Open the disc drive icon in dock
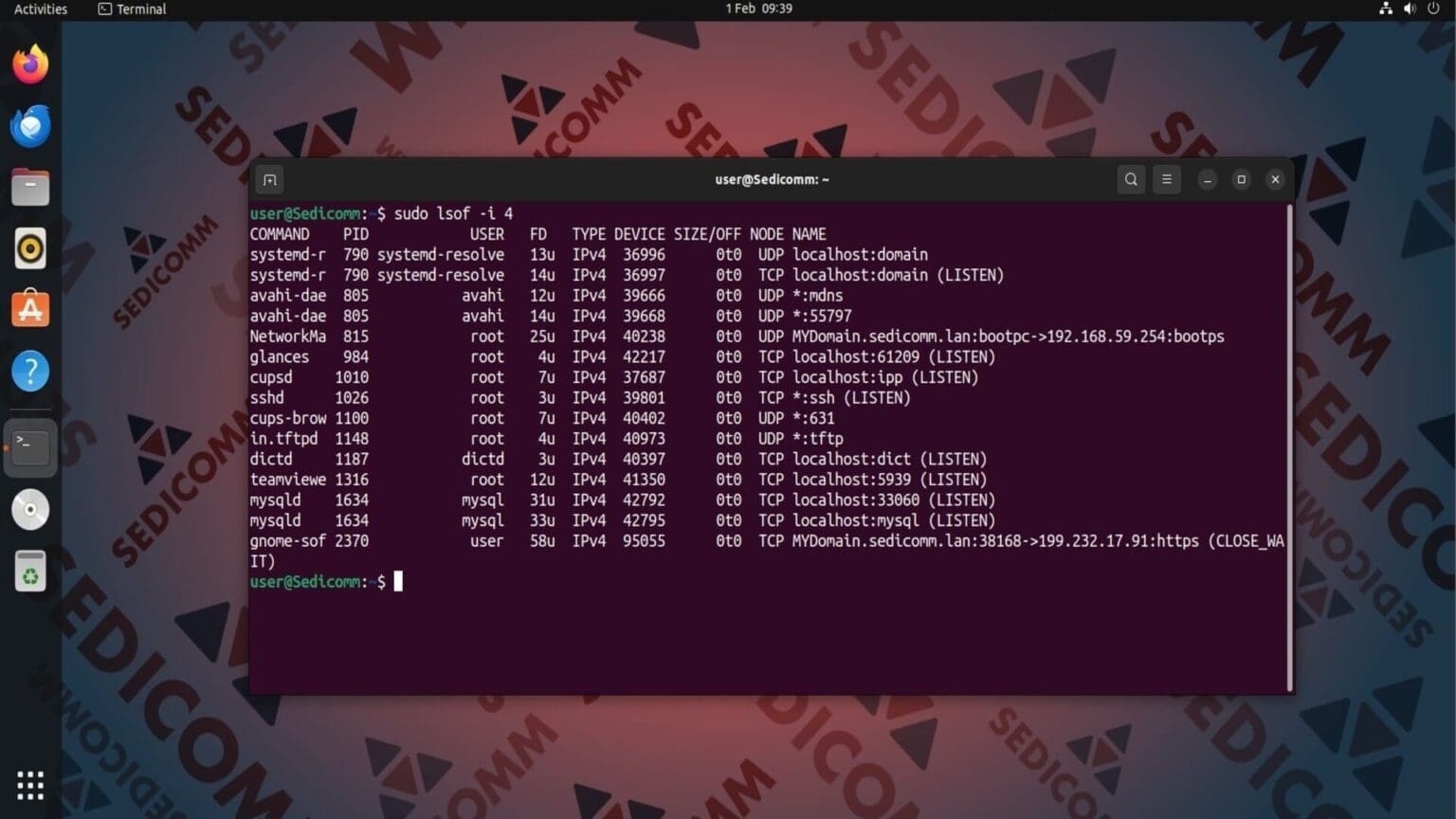 30,510
